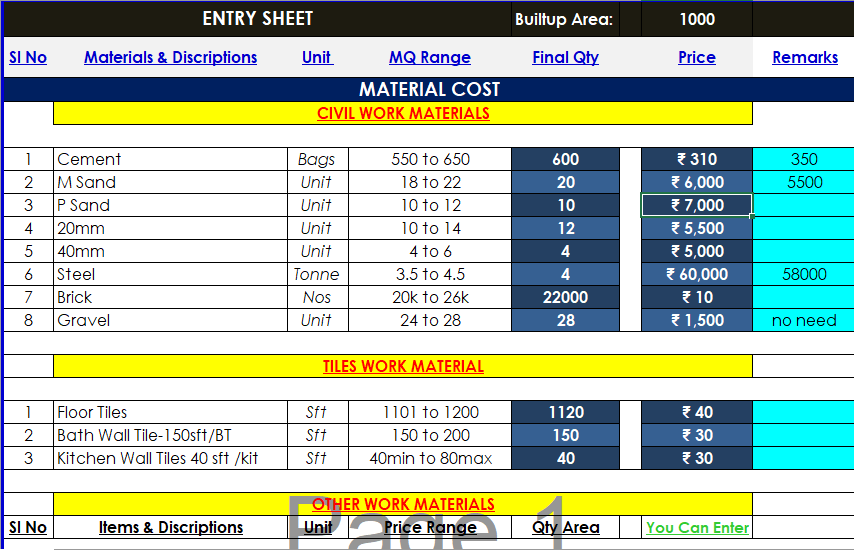Select the Tonne unit cell
This screenshot has height=550, width=854.
(x=318, y=274)
